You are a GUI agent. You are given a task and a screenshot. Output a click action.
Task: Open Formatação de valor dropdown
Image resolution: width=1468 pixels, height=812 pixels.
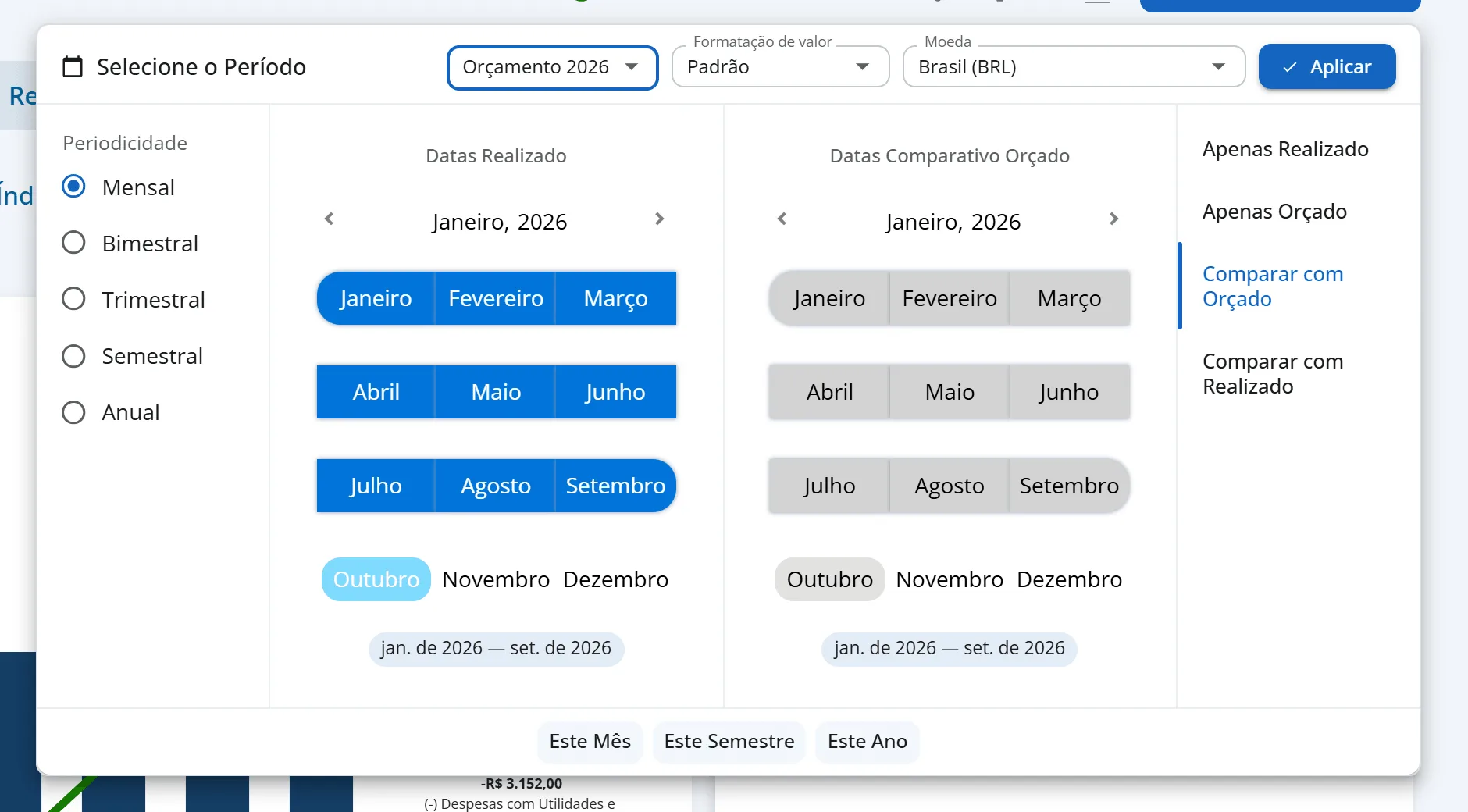click(x=780, y=67)
